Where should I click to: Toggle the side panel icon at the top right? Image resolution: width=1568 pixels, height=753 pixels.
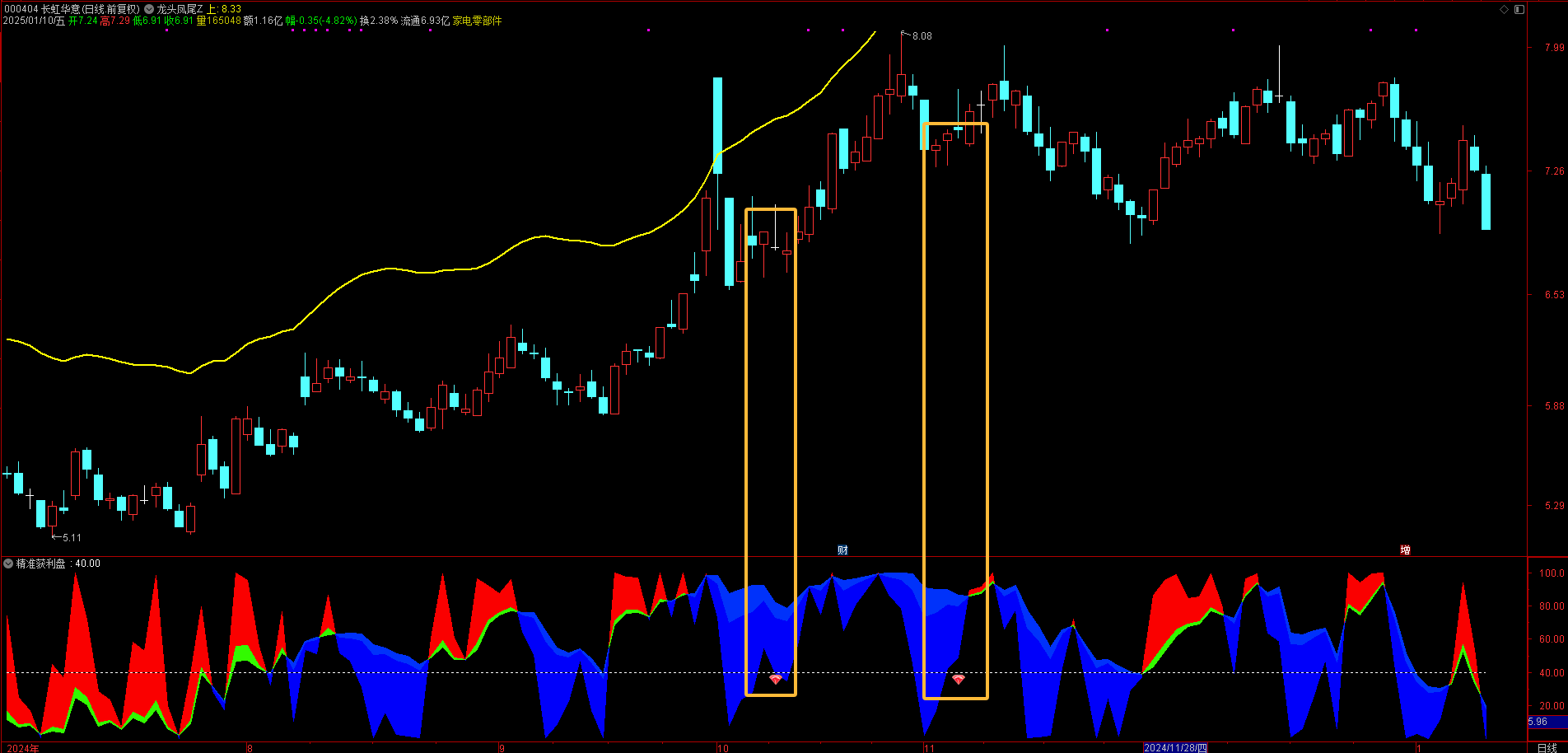(x=1519, y=9)
